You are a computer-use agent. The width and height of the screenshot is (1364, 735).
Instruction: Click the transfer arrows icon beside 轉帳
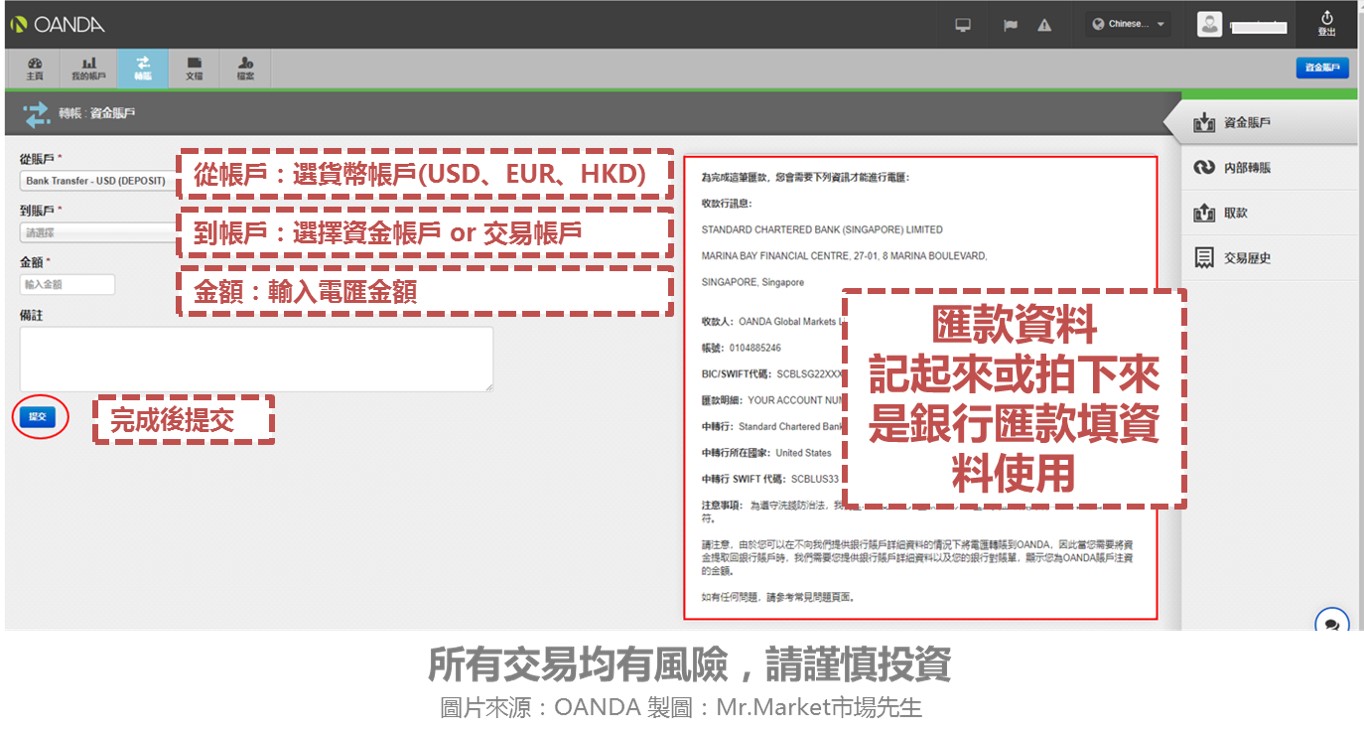[36, 114]
